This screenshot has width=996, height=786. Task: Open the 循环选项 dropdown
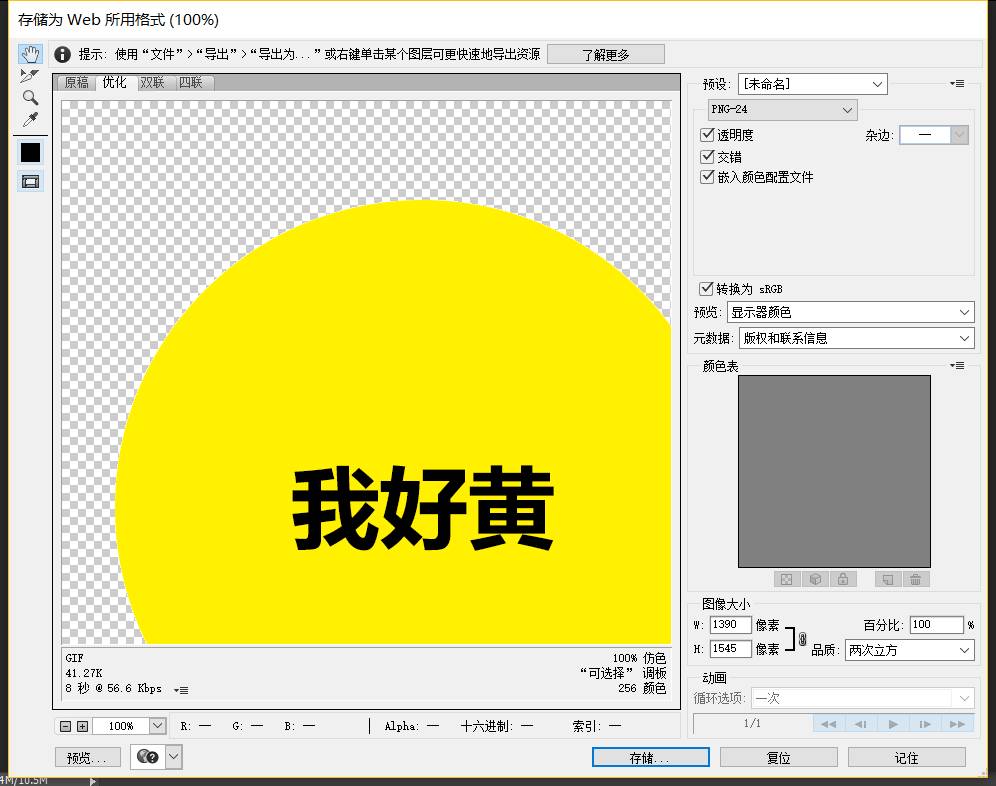click(x=862, y=698)
